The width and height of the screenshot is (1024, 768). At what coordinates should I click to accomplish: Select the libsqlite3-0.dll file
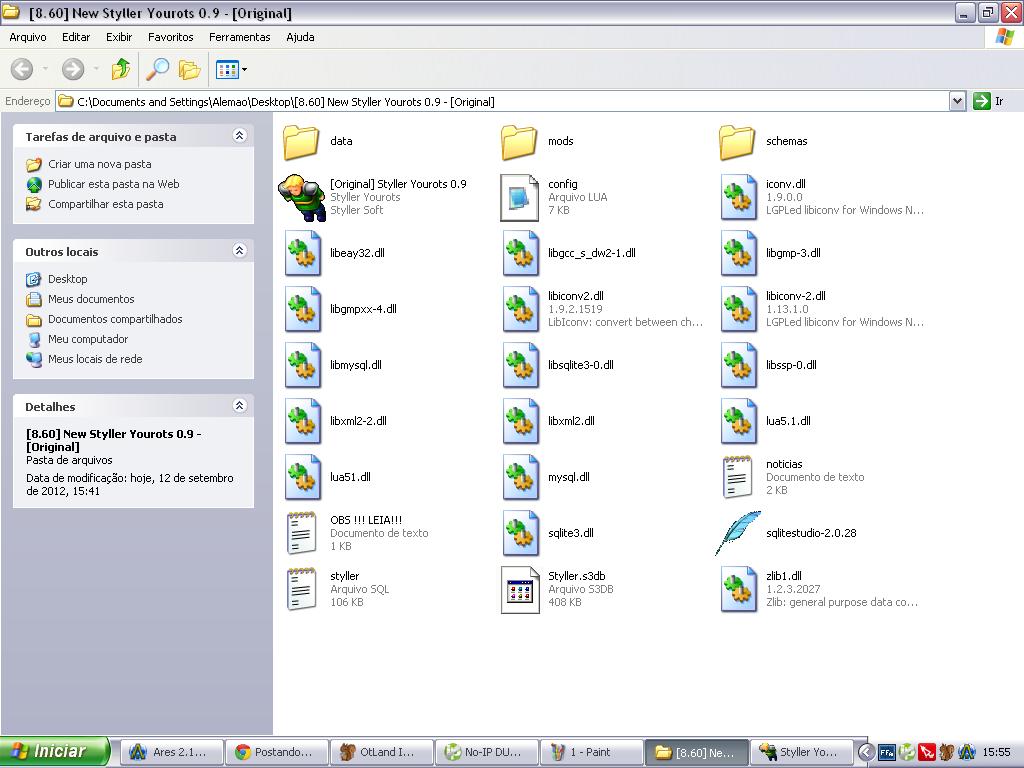click(558, 366)
